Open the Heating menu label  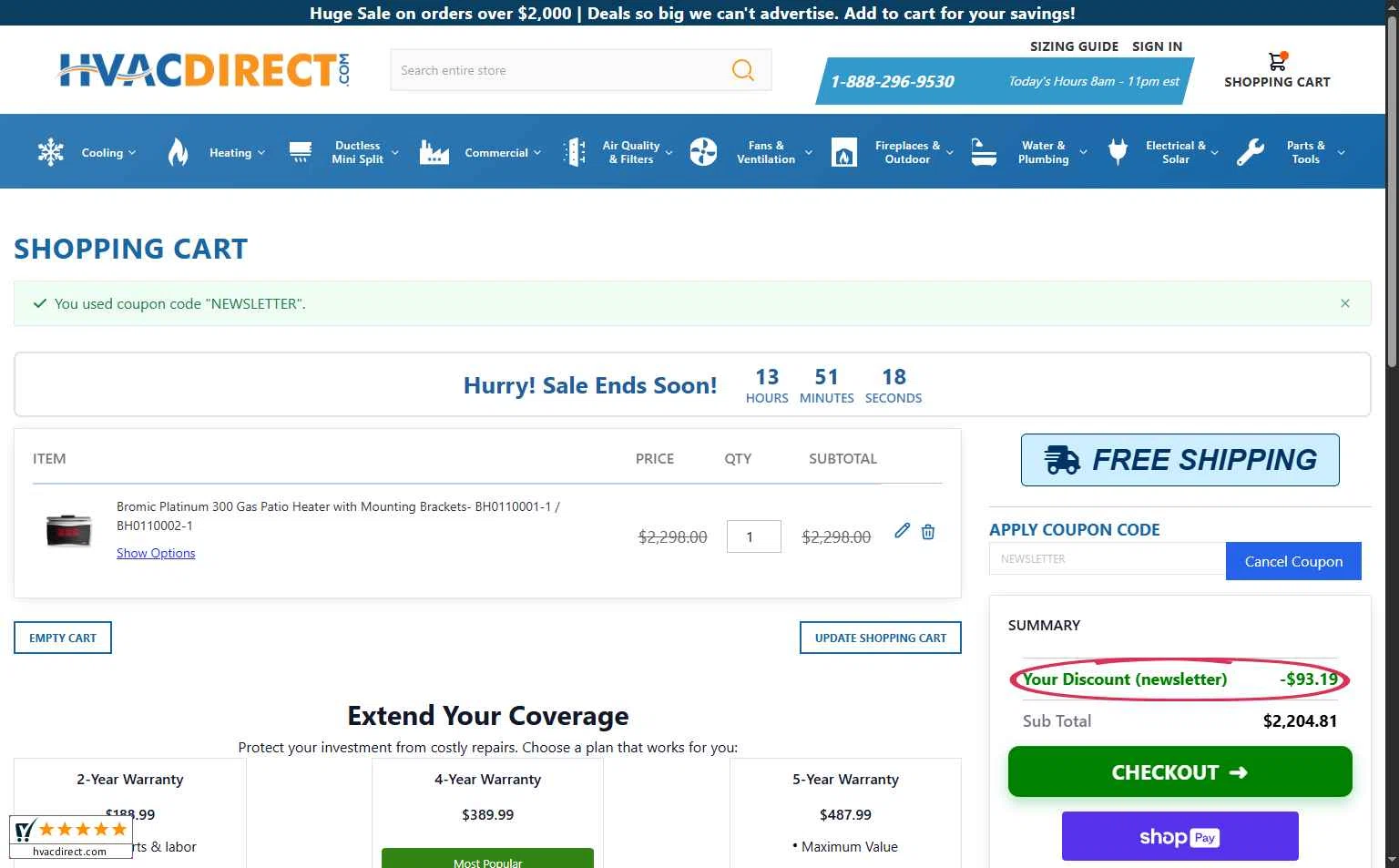(x=230, y=153)
